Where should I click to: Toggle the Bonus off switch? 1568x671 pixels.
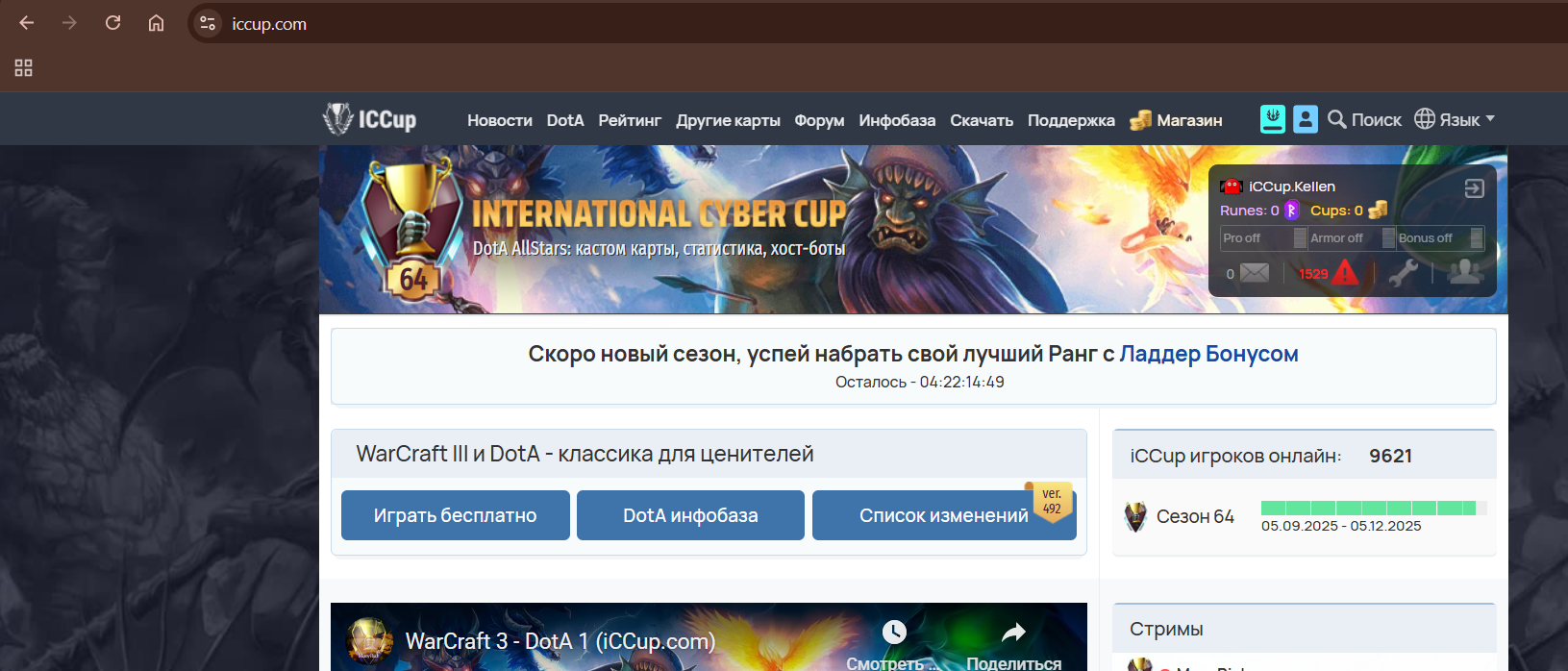click(1440, 238)
